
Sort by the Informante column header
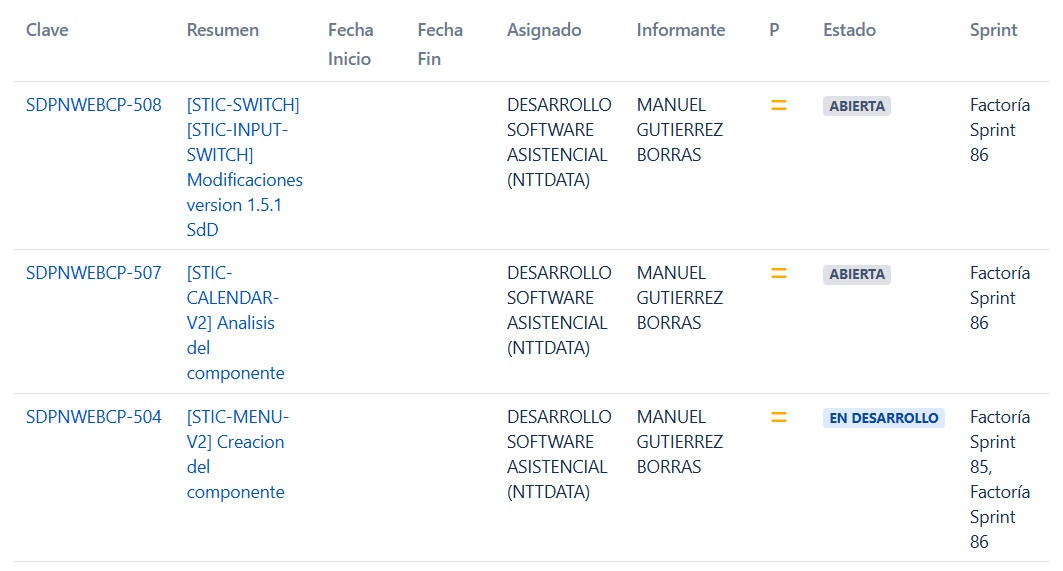[681, 30]
